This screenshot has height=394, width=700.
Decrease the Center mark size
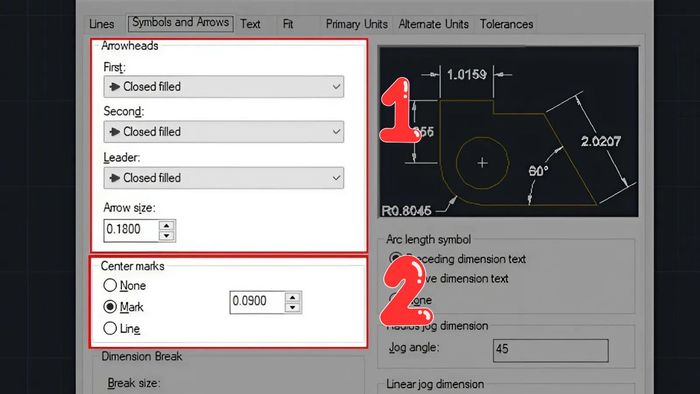293,307
